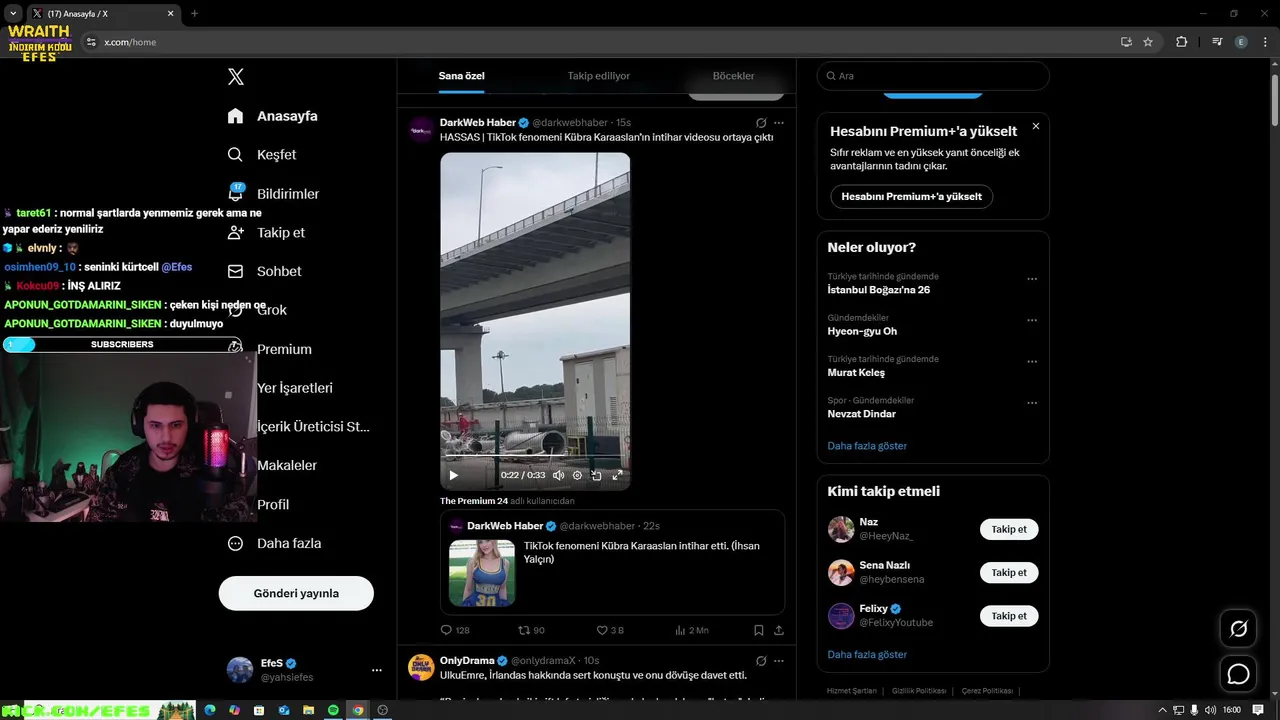Open video playback settings gear

[x=577, y=475]
